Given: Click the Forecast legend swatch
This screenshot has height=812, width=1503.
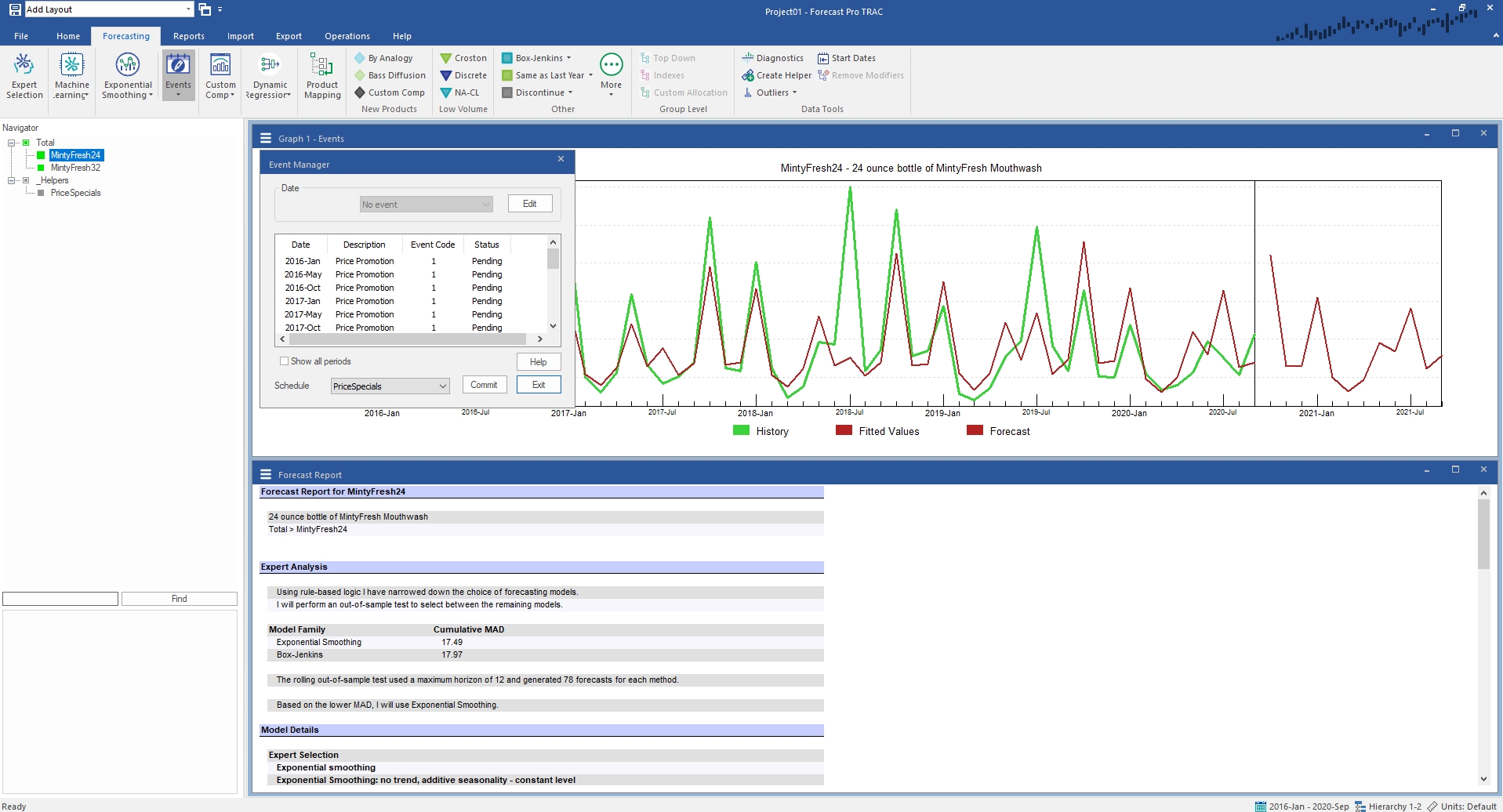Looking at the screenshot, I should click(x=975, y=430).
